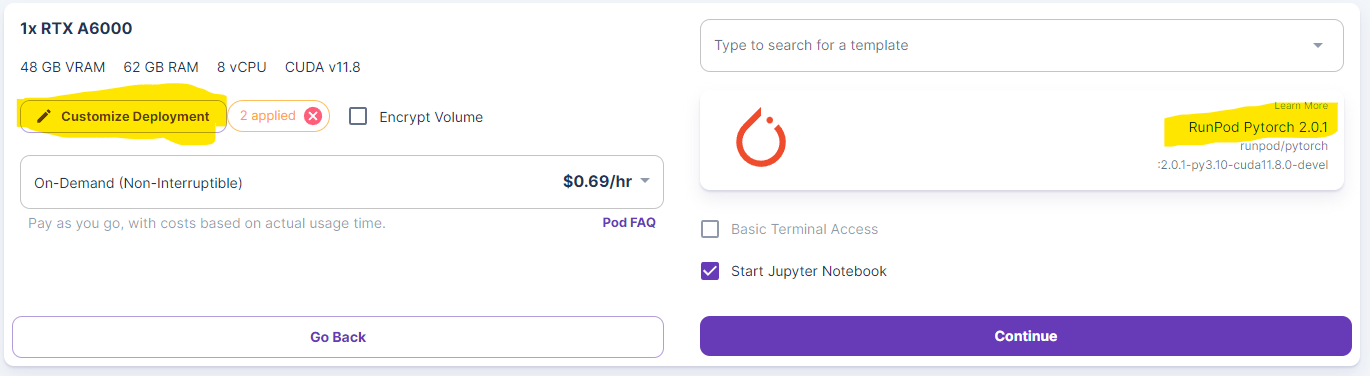Remove applied filters with red X icon
1370x376 pixels.
coord(312,117)
